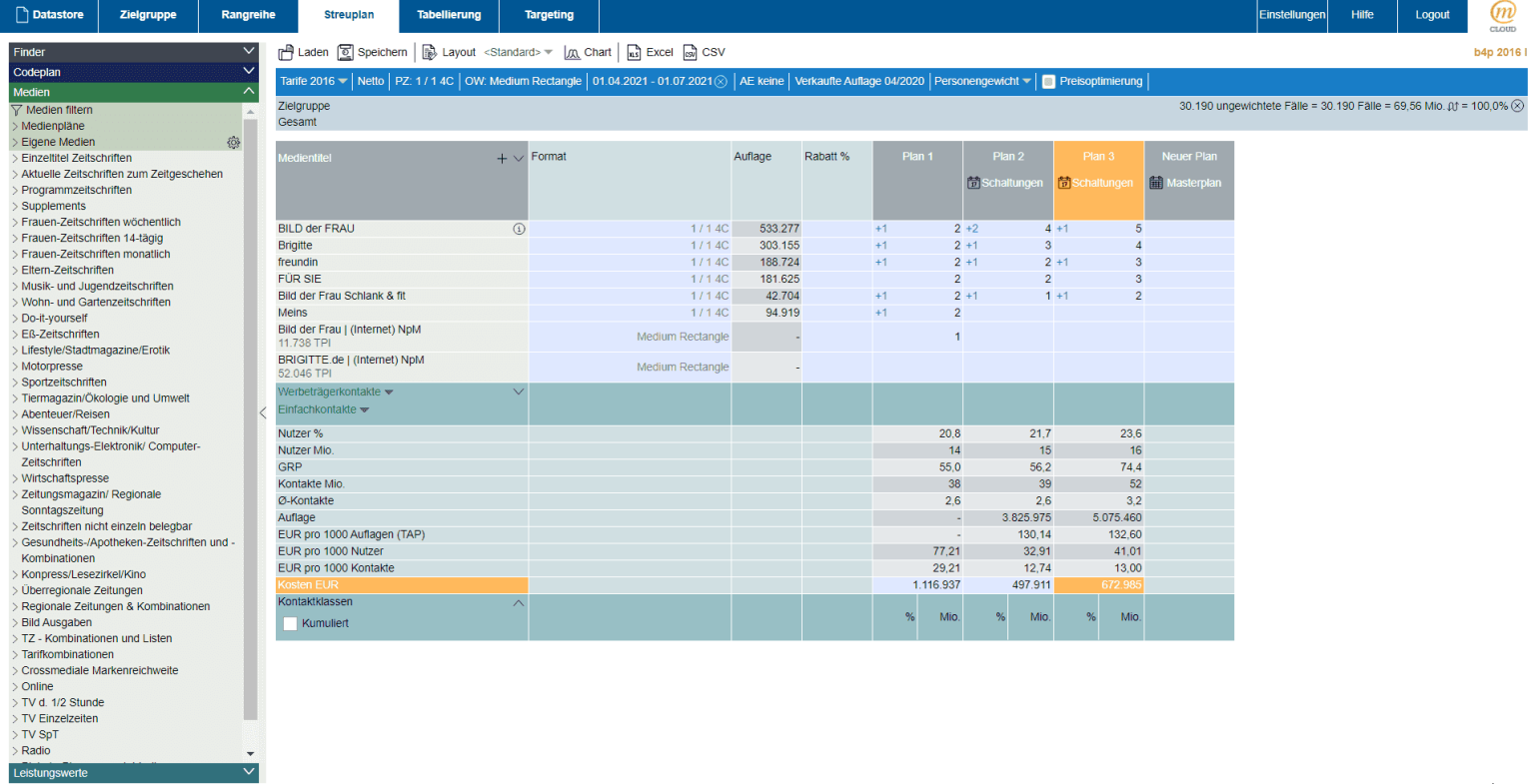
Task: Select the orange Plan 3 column header
Action: pyautogui.click(x=1097, y=157)
